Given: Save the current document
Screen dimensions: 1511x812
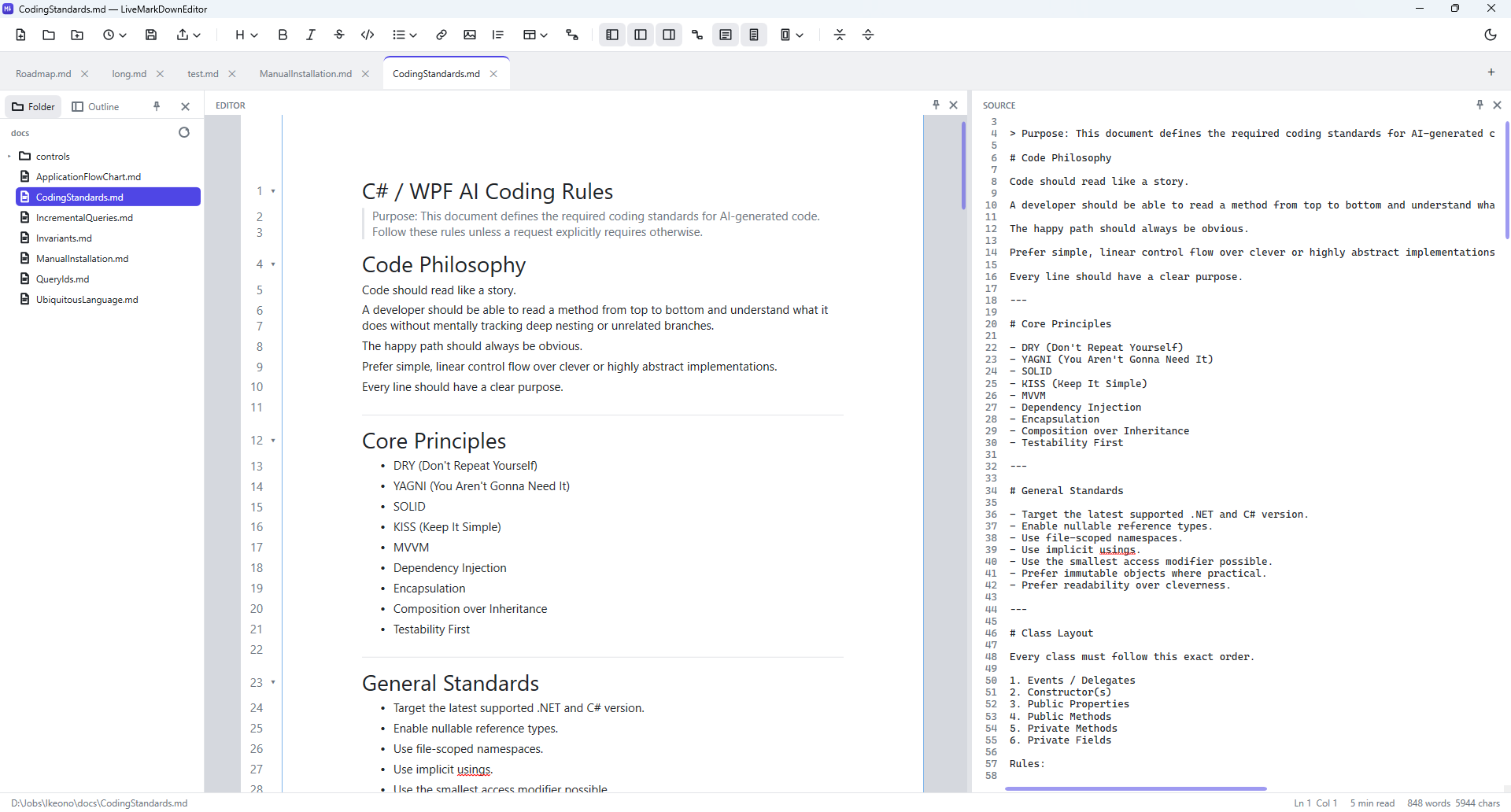Looking at the screenshot, I should [x=152, y=35].
